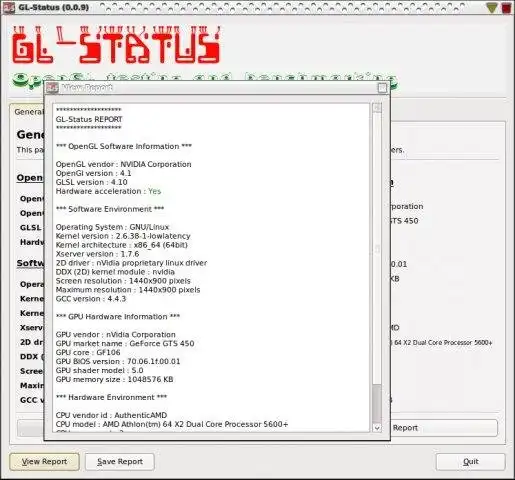The image size is (515, 480).
Task: Click 'Kernel architecture : x86_64 (64bit)' line
Action: (x=122, y=245)
